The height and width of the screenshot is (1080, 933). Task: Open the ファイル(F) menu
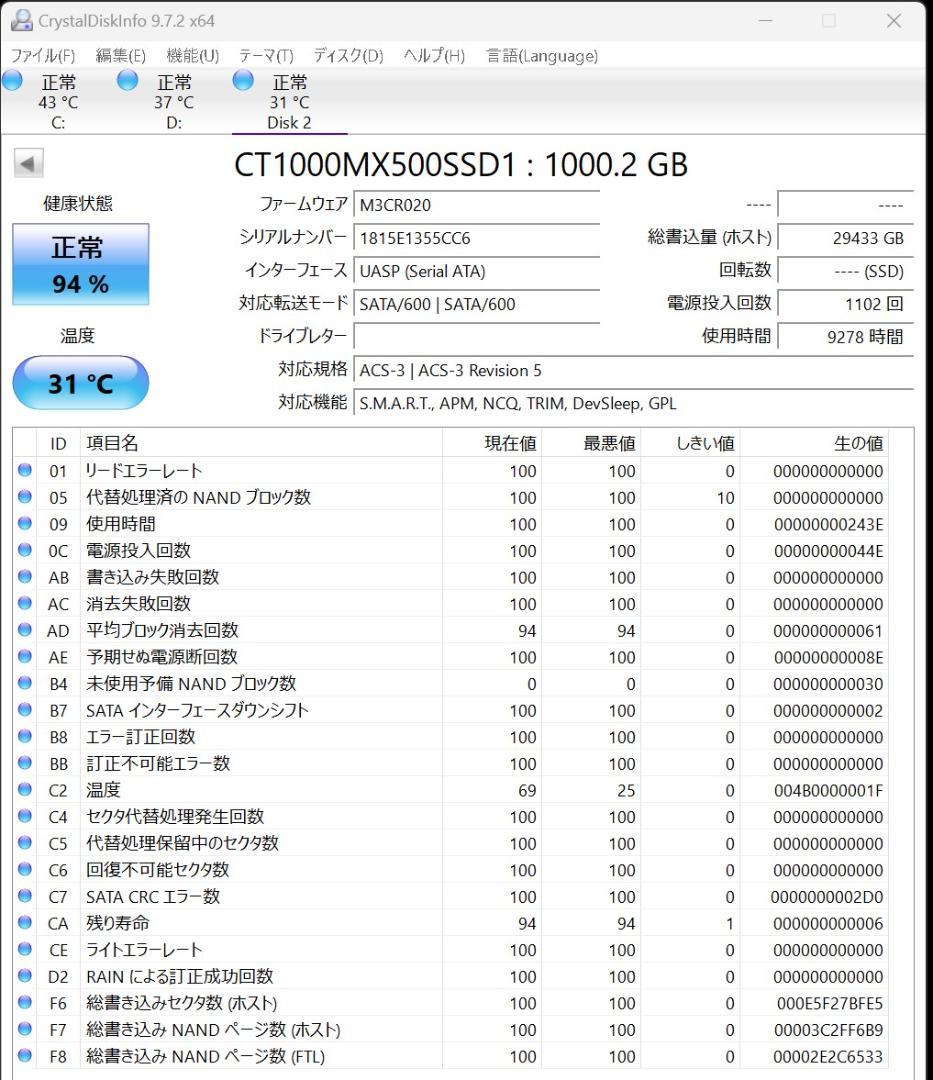click(x=43, y=56)
